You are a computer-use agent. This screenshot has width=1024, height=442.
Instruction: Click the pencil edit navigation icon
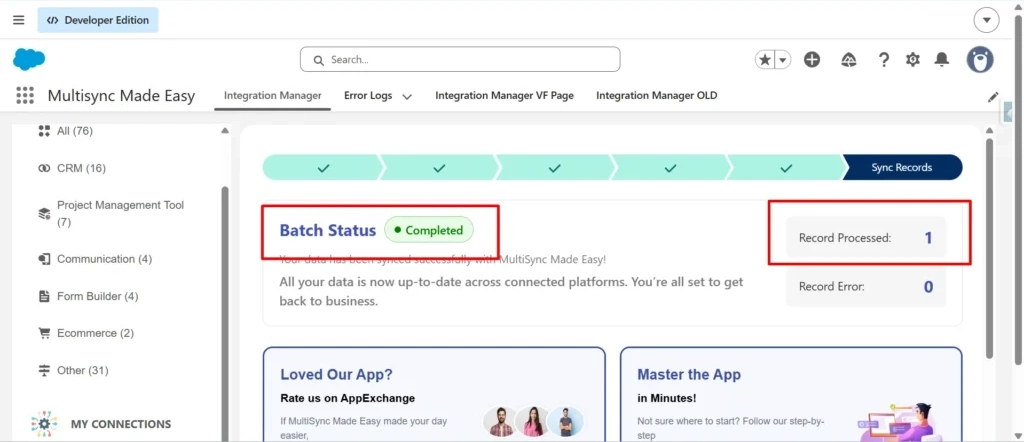[993, 97]
